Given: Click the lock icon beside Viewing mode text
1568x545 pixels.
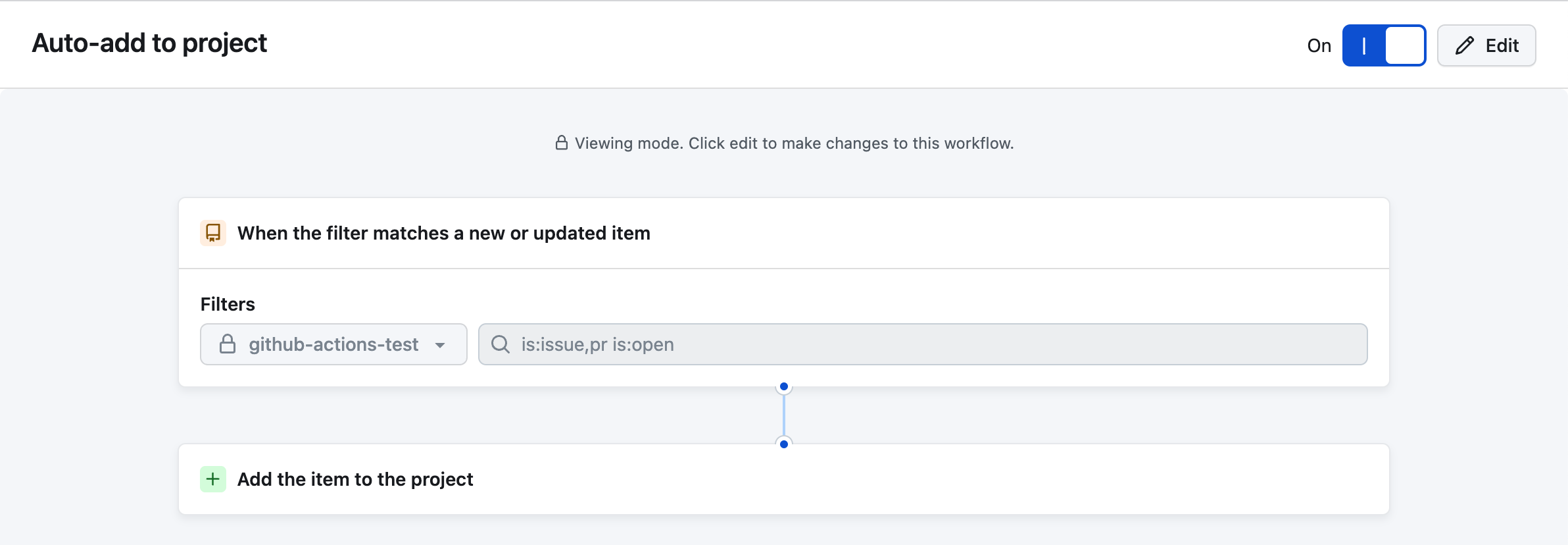Looking at the screenshot, I should pyautogui.click(x=561, y=143).
